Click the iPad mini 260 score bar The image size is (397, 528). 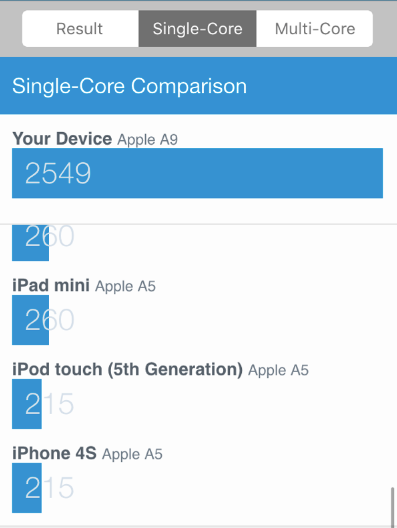coord(30,320)
